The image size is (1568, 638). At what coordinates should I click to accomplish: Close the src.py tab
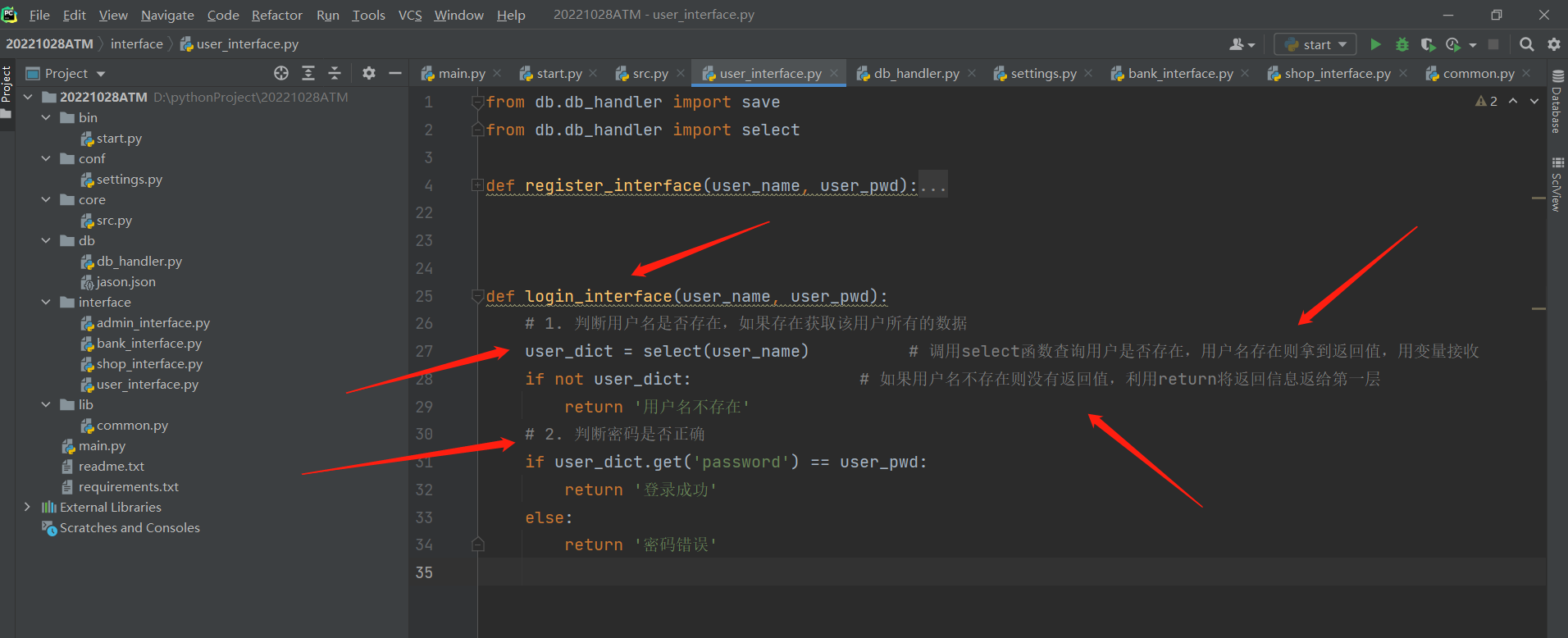coord(681,73)
